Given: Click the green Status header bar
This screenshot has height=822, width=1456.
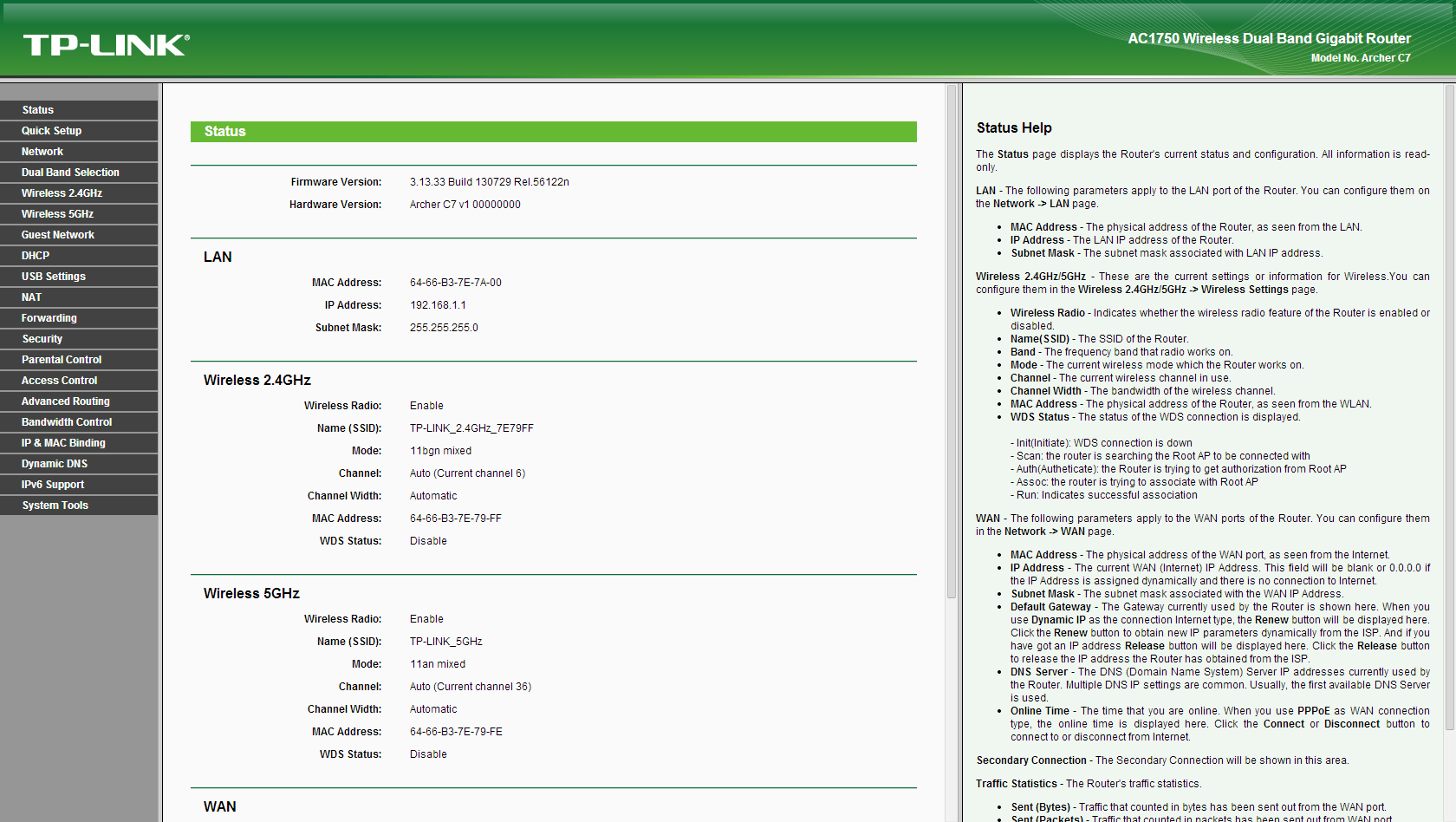Looking at the screenshot, I should [x=554, y=132].
